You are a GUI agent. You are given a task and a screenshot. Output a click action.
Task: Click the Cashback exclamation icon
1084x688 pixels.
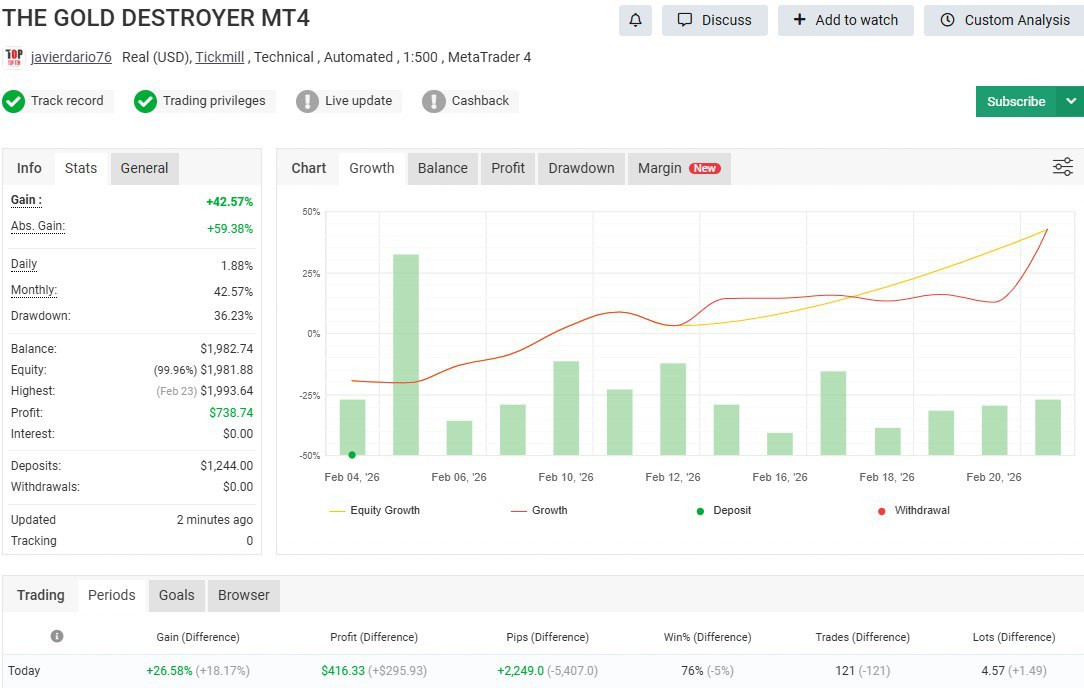(x=434, y=101)
